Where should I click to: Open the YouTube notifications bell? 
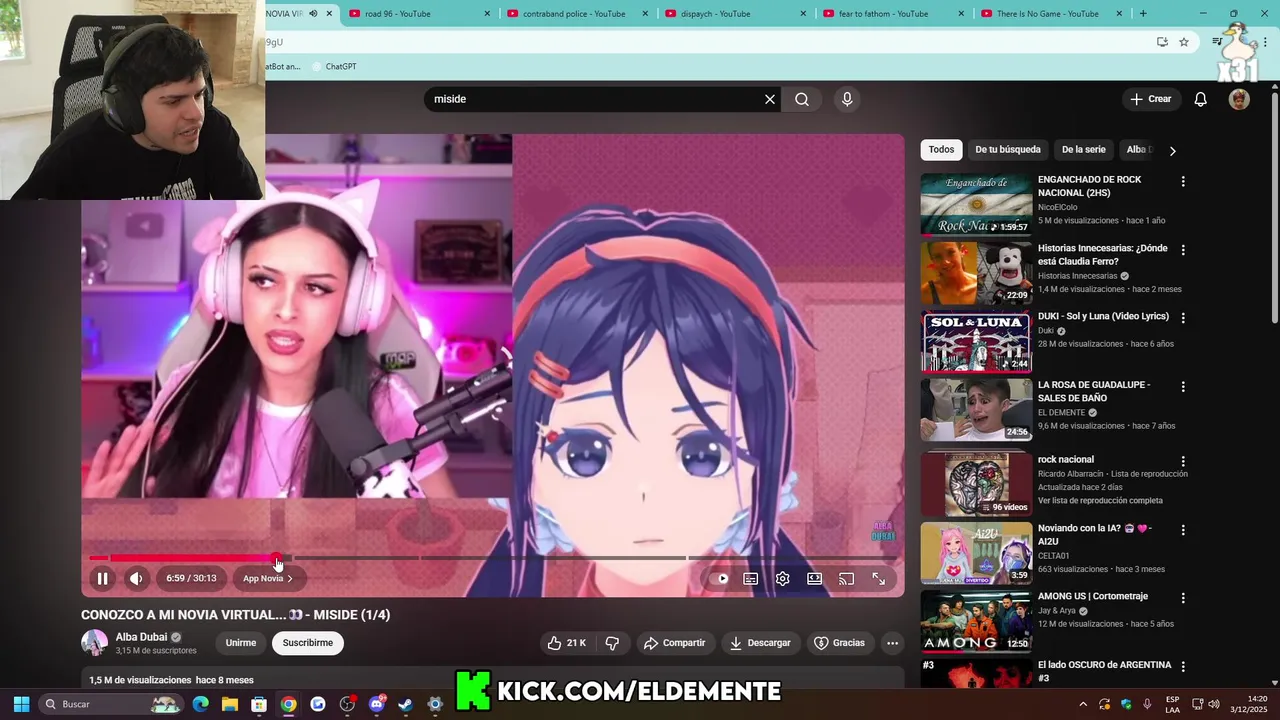[1201, 99]
